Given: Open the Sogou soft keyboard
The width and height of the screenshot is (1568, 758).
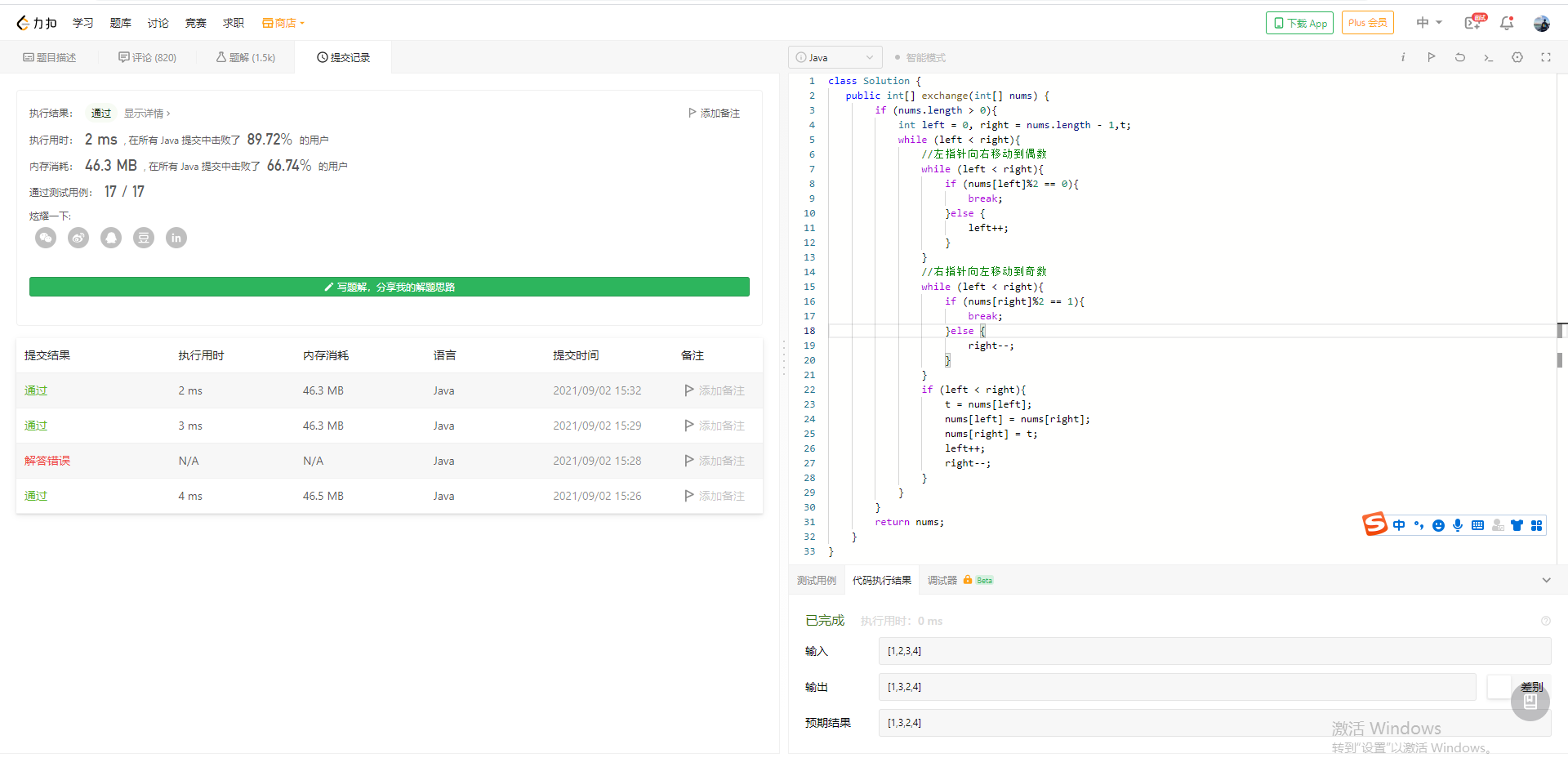Looking at the screenshot, I should click(x=1477, y=525).
